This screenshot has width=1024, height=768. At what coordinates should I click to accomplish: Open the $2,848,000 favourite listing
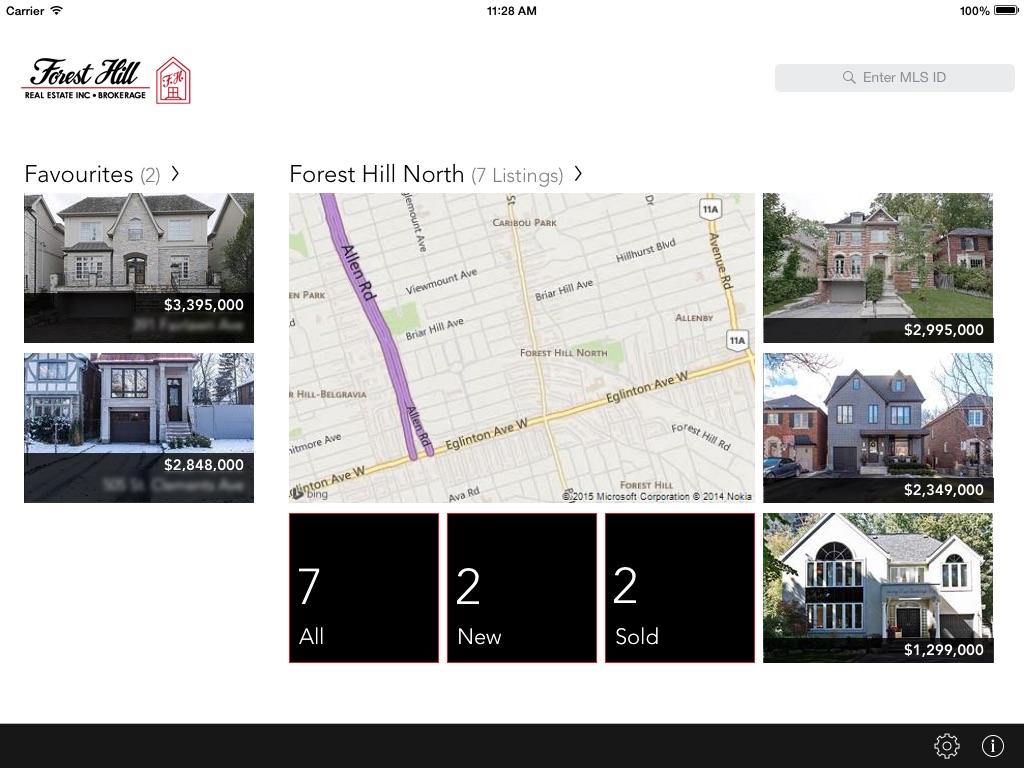139,428
